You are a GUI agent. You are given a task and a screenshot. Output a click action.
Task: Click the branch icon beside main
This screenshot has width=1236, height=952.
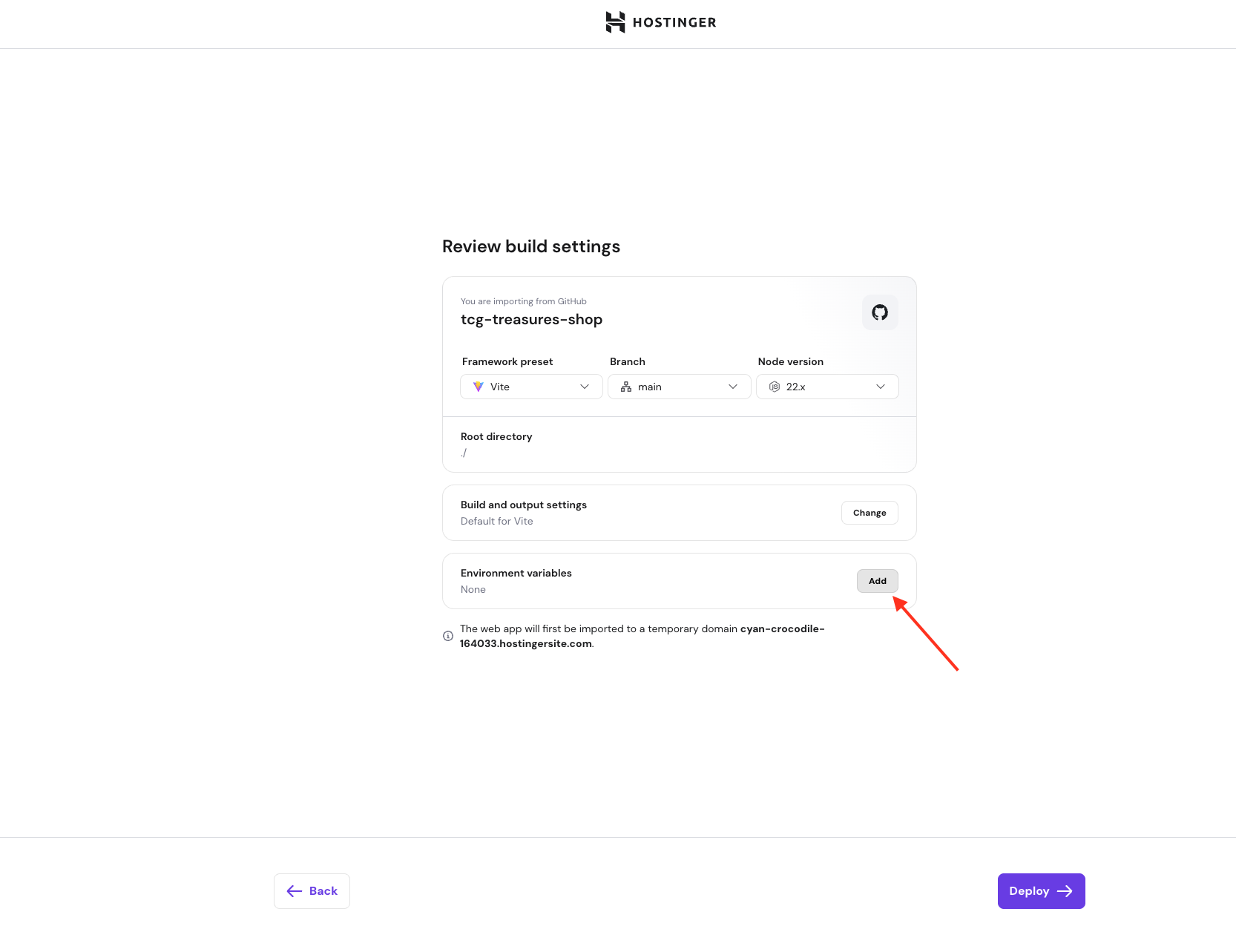pyautogui.click(x=626, y=387)
